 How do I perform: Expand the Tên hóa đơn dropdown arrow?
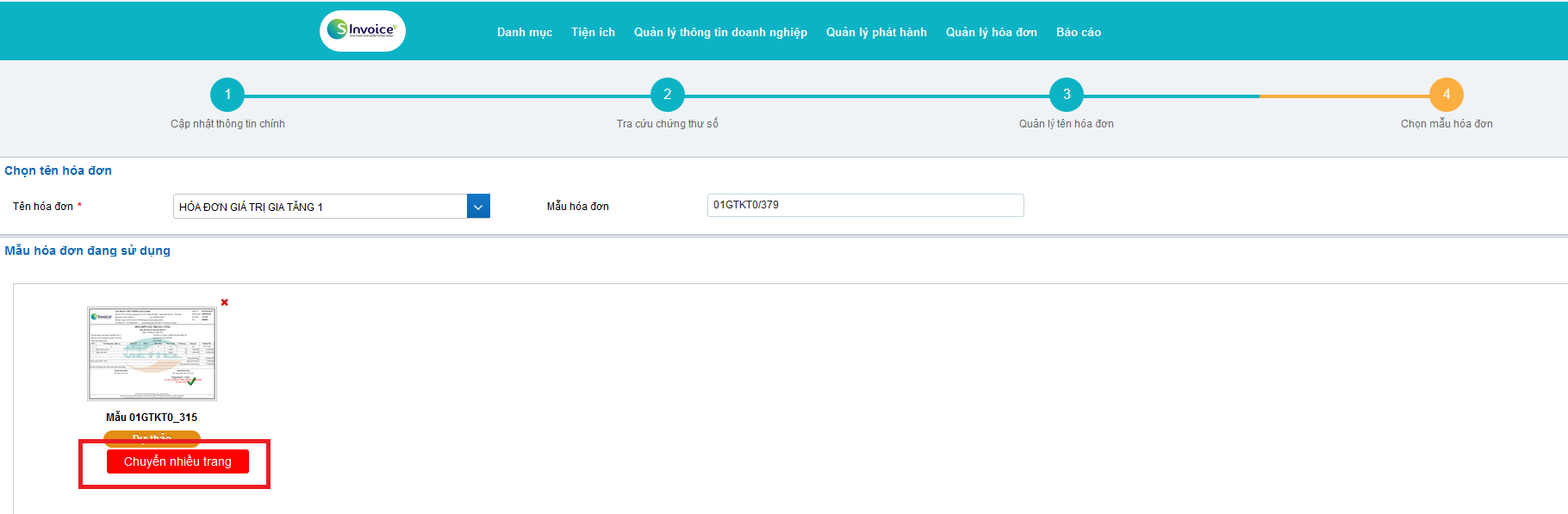click(478, 207)
